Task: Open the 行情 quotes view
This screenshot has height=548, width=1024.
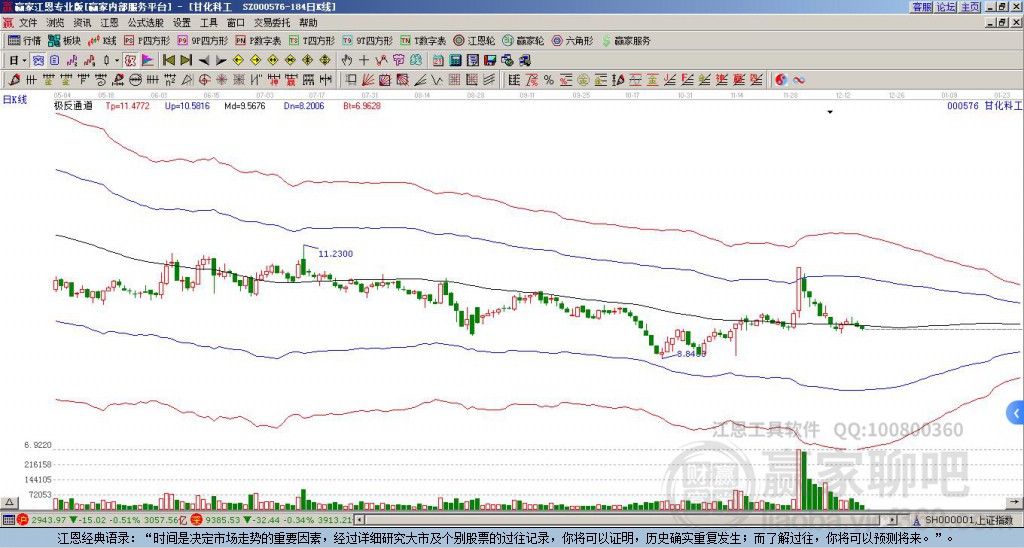Action: 24,41
